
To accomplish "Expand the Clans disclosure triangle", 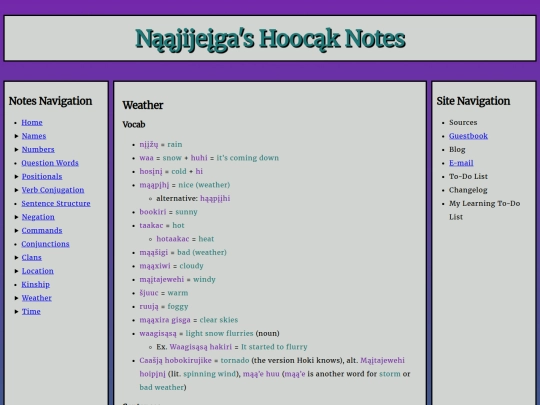I will [16, 258].
